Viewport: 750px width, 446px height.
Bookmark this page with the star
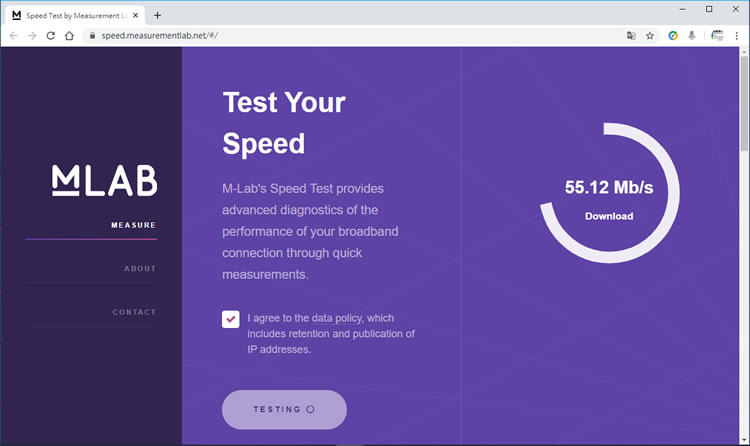(x=650, y=35)
